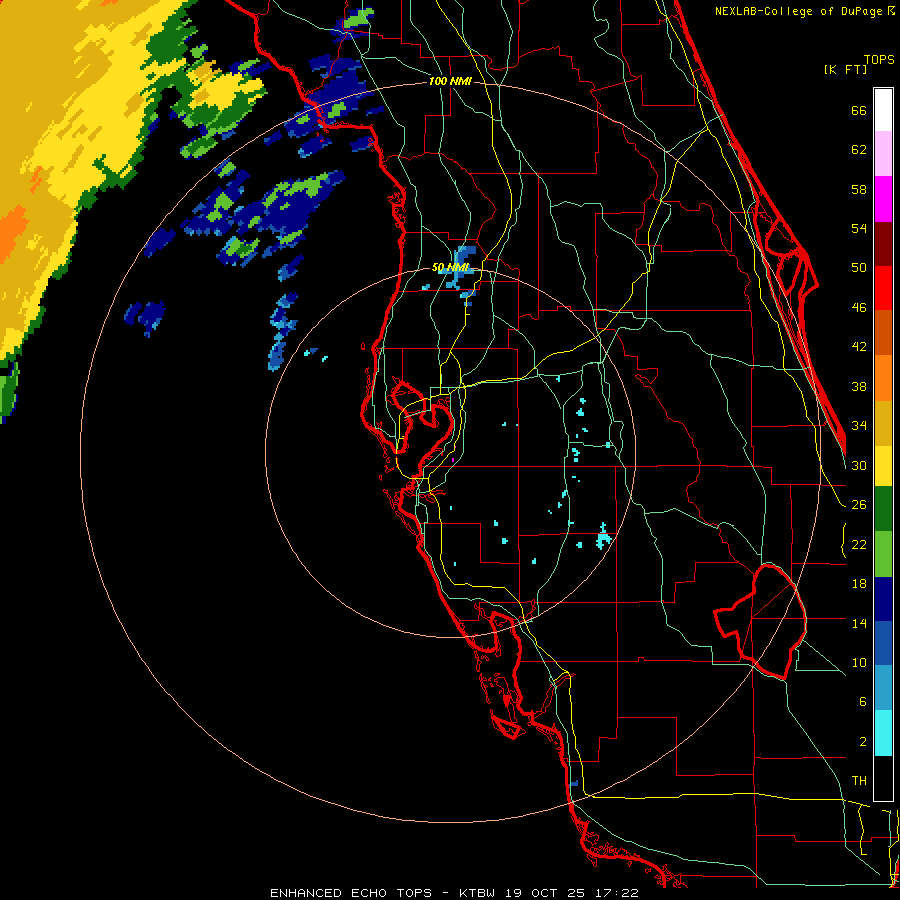The height and width of the screenshot is (900, 900).
Task: Click the "19 OCT 25" date text
Action: (545, 893)
